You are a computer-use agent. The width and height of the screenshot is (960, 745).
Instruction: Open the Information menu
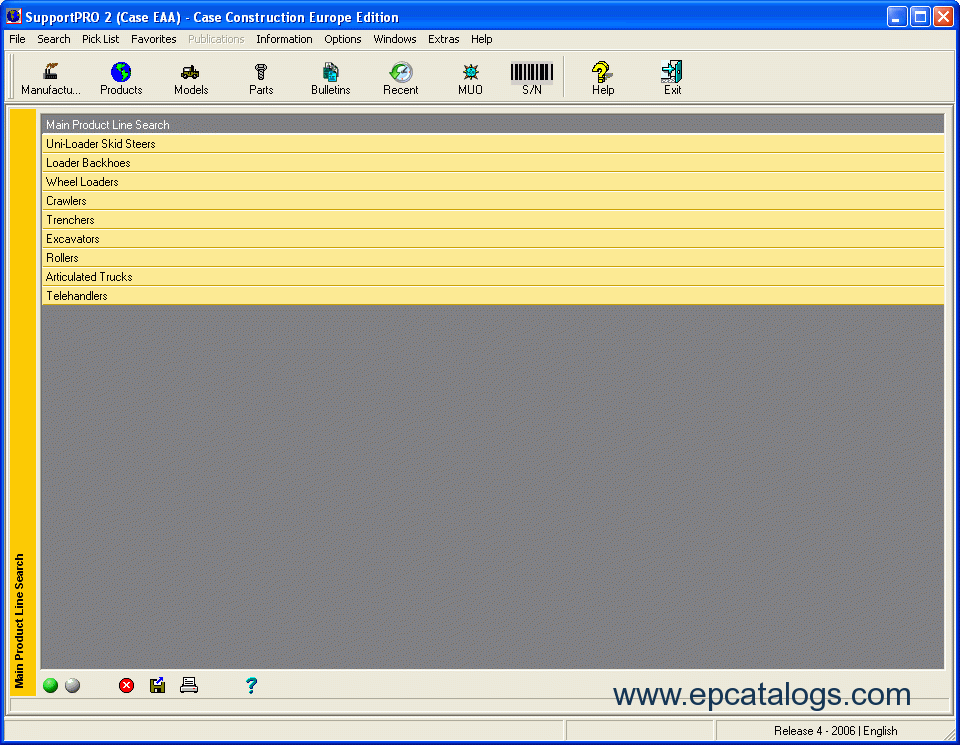[x=284, y=39]
